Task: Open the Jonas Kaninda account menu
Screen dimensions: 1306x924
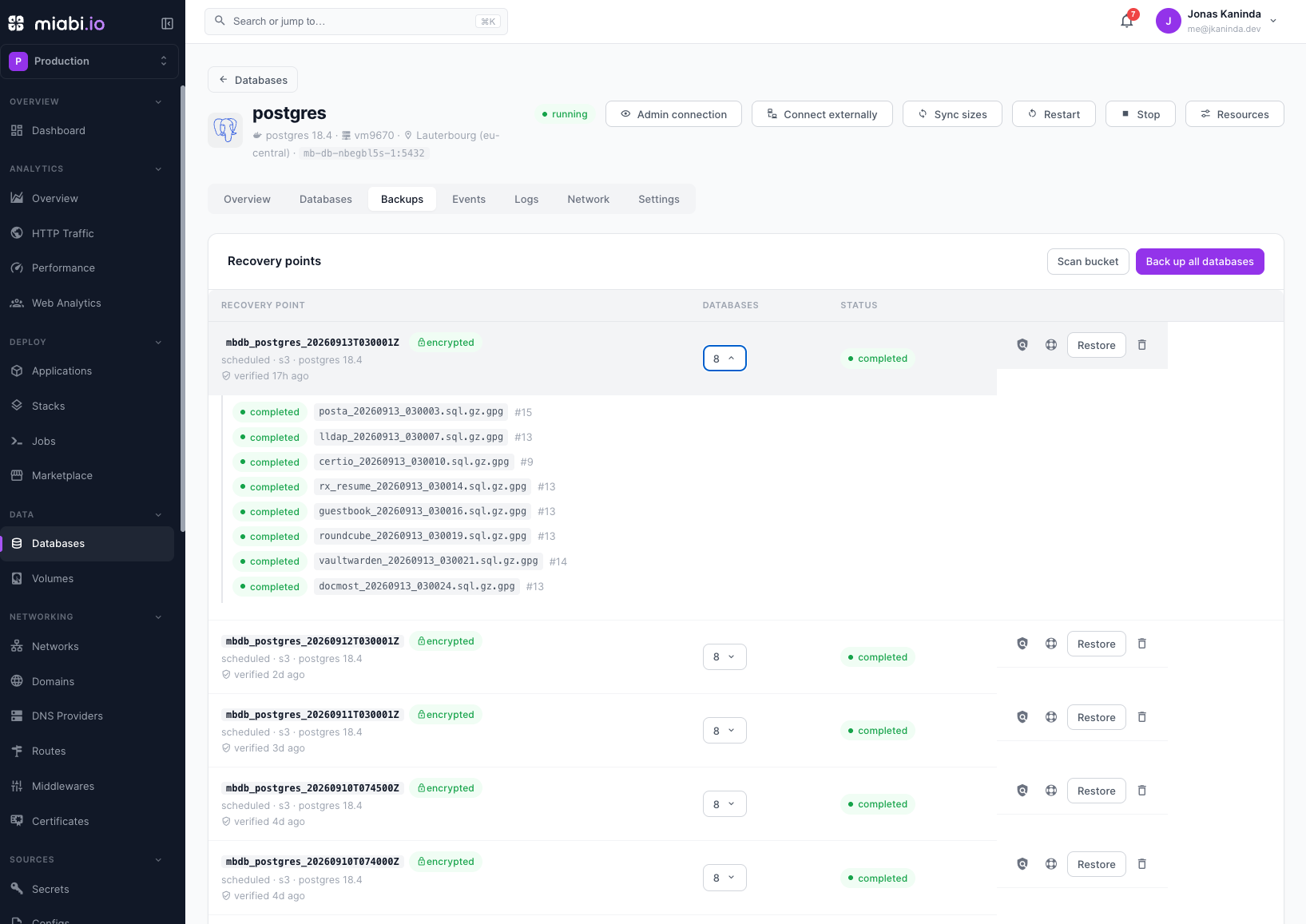Action: click(x=1217, y=22)
